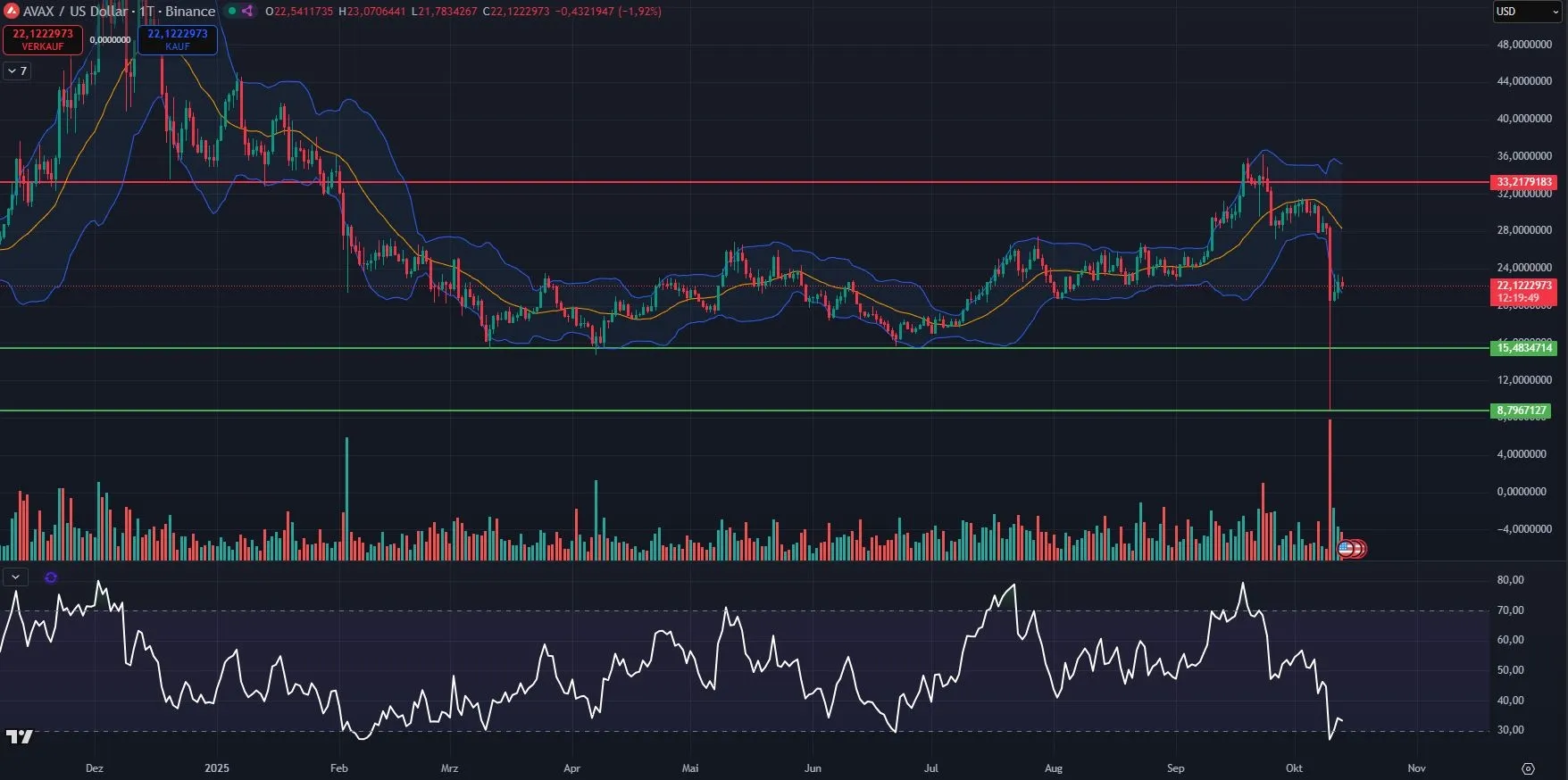Expand the indicator legend showing 7
Viewport: 1568px width, 780px height.
tap(17, 71)
